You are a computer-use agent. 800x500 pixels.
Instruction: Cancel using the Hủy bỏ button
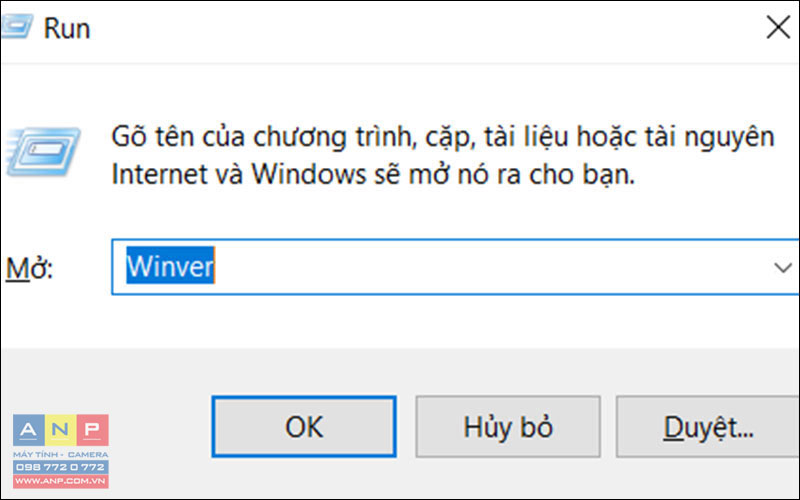[x=508, y=427]
